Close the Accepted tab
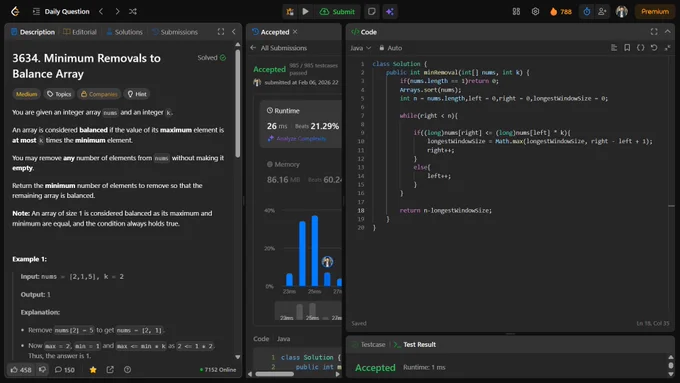This screenshot has width=680, height=383. point(295,32)
